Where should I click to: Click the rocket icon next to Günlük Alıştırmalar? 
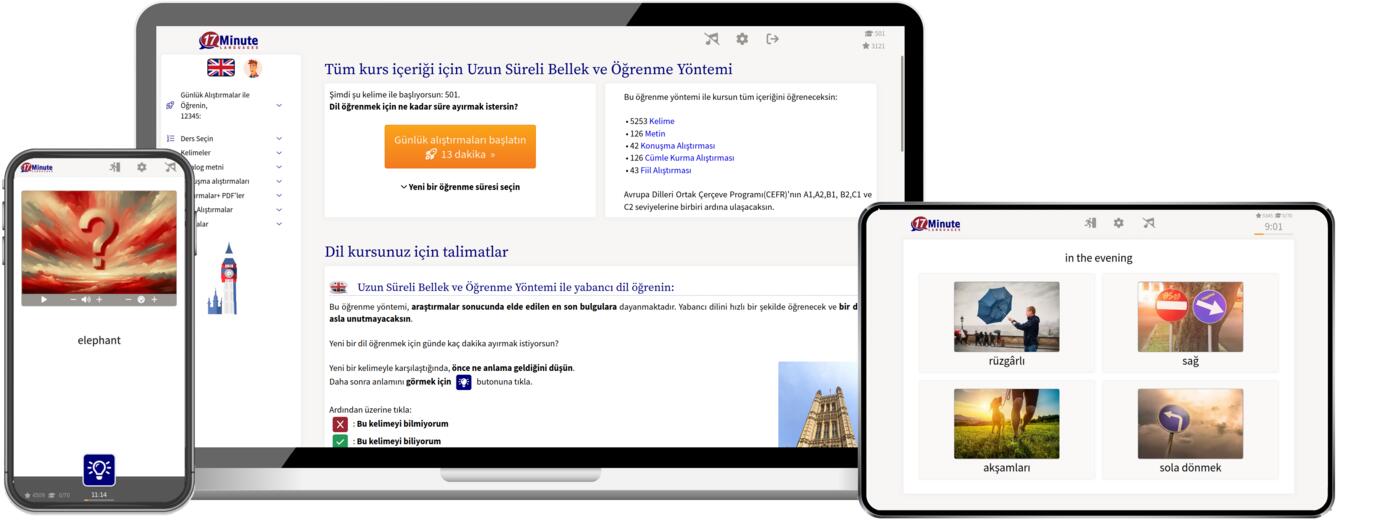coord(171,105)
